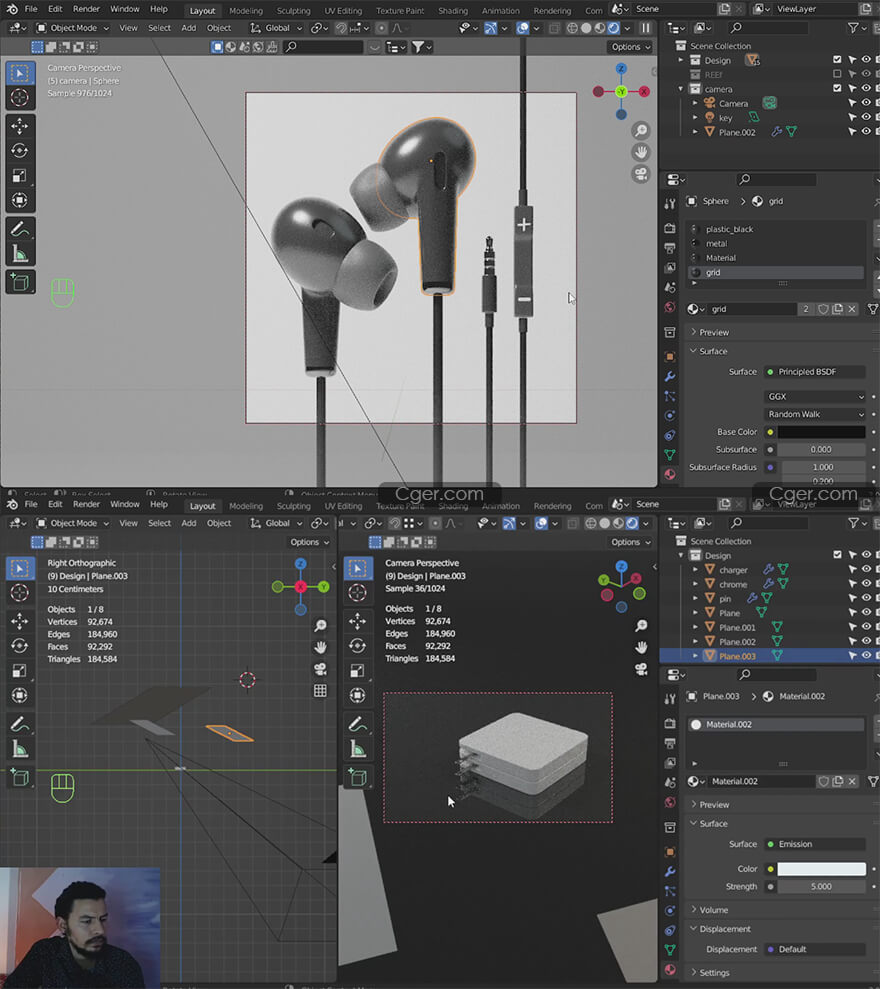Click the pan hand gizmo in earphones viewport
This screenshot has height=989, width=880.
point(641,152)
